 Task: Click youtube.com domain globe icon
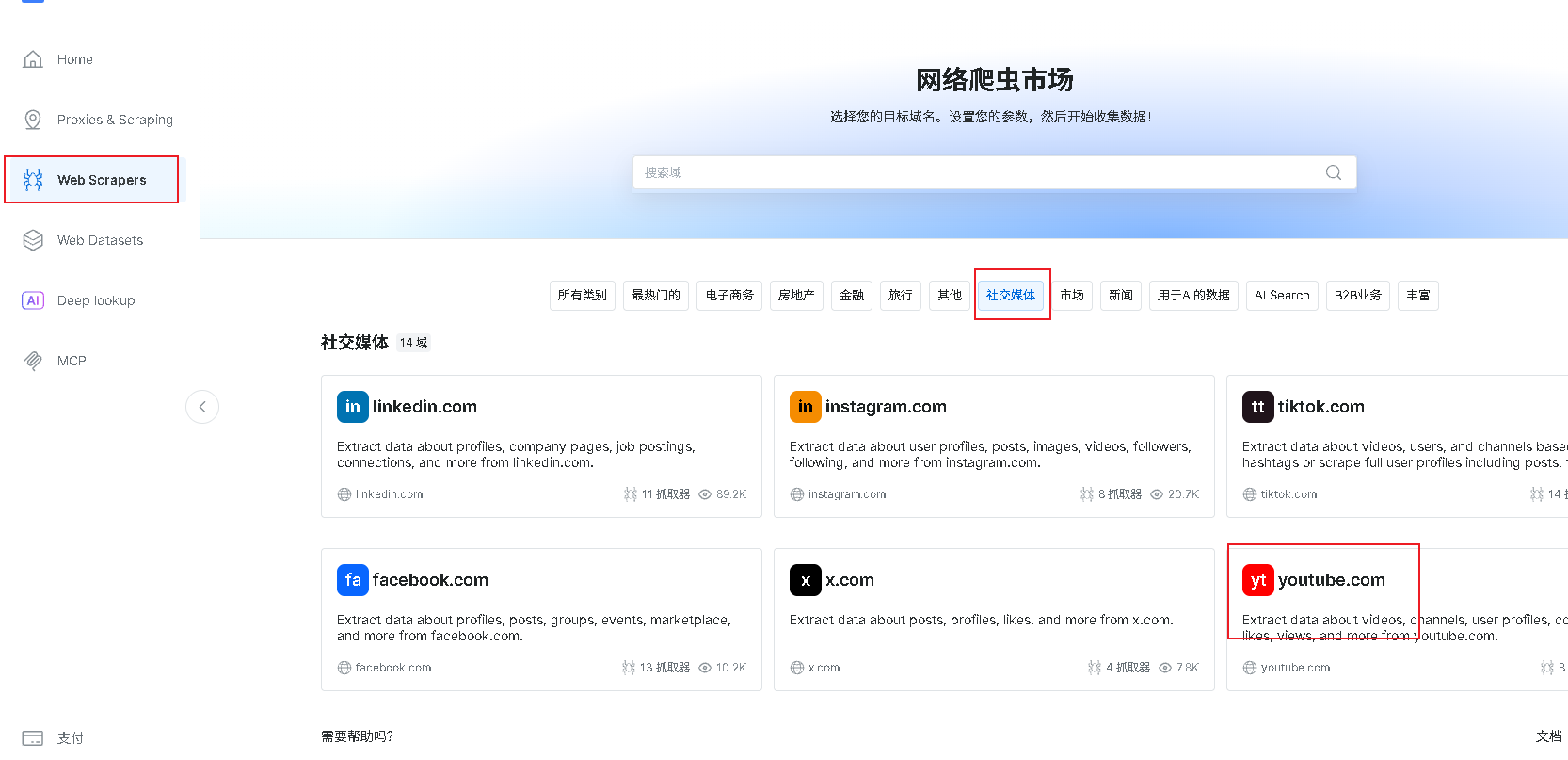pyautogui.click(x=1250, y=668)
